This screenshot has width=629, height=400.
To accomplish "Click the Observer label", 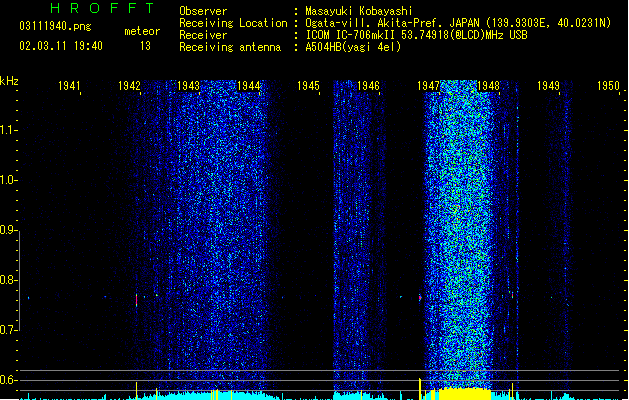I will point(203,11).
